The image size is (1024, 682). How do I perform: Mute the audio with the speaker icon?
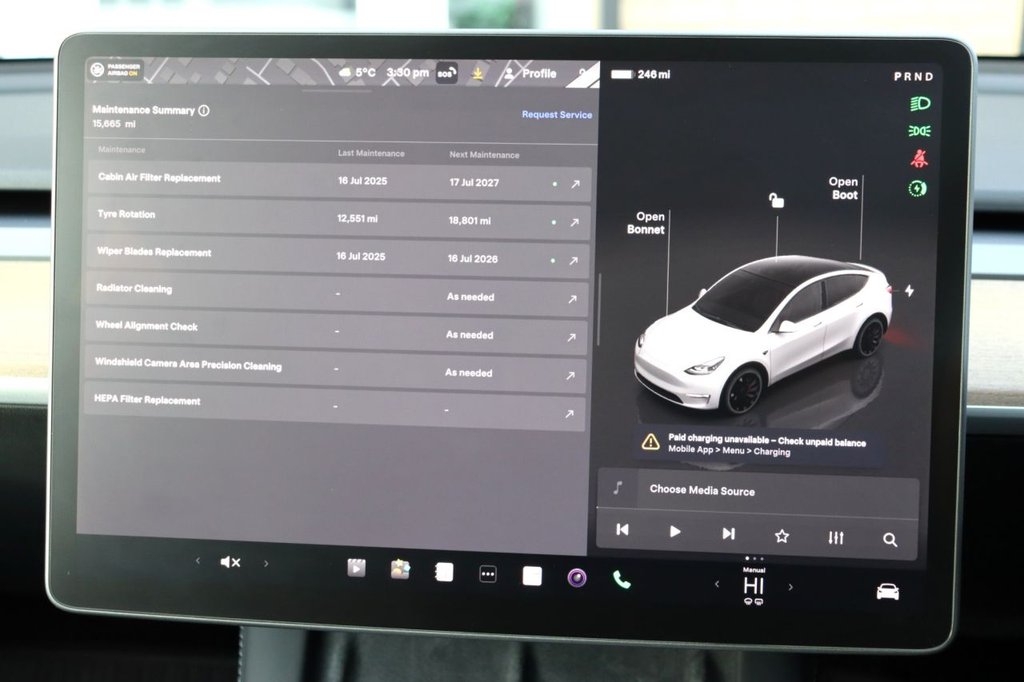pos(229,562)
